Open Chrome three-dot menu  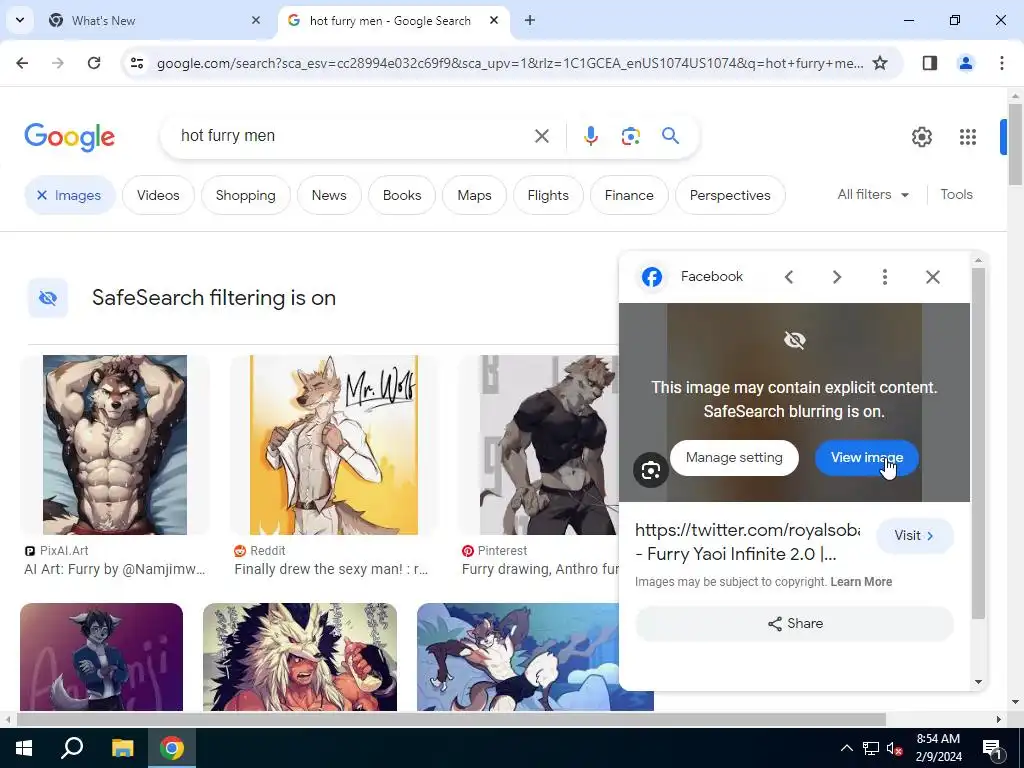[1002, 63]
